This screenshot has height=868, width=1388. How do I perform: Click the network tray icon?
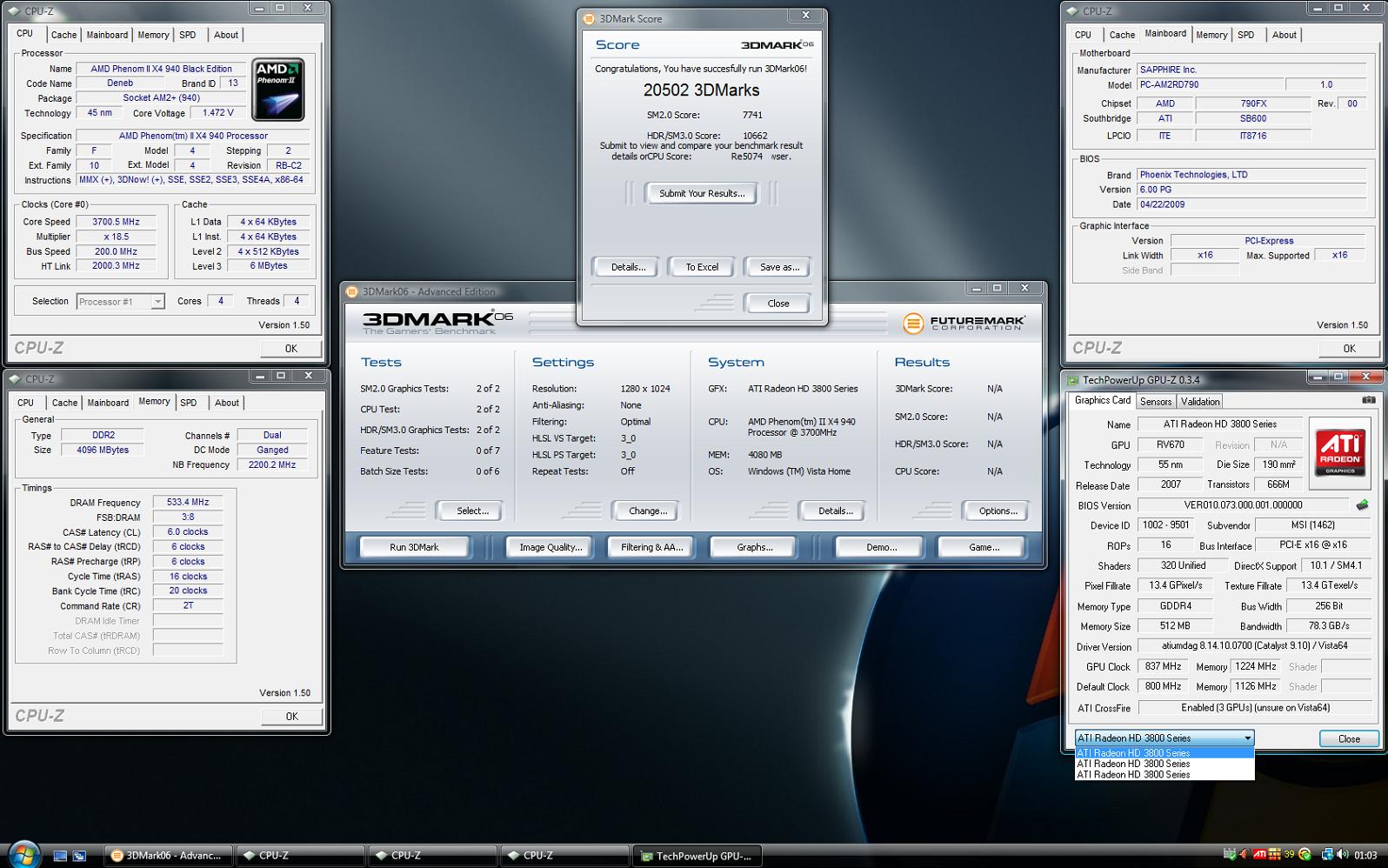(x=1327, y=855)
